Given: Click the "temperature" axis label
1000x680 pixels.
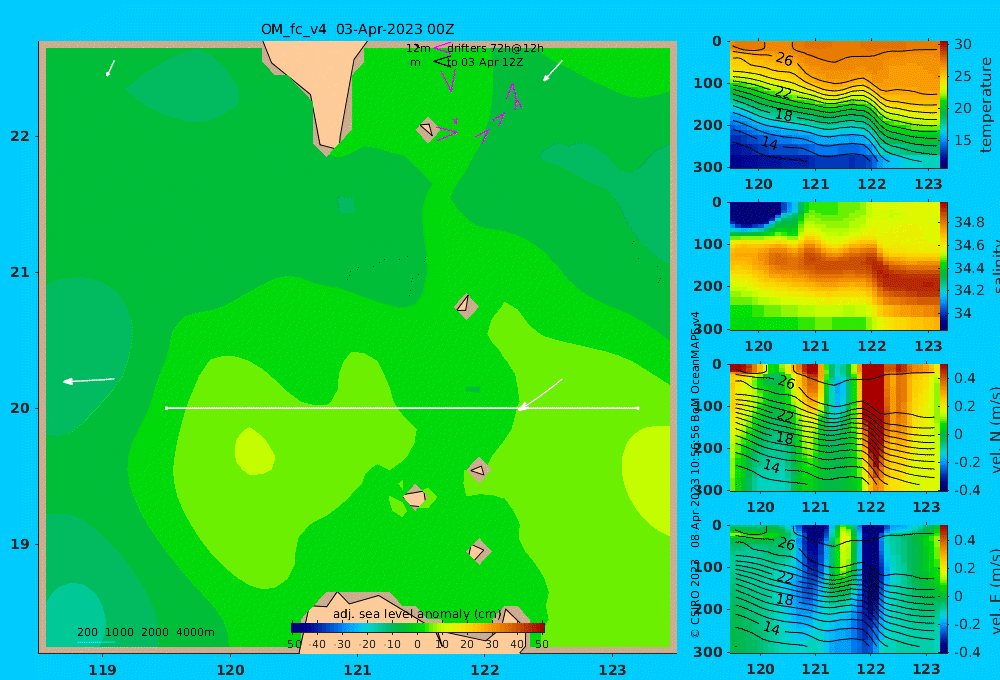Looking at the screenshot, I should point(986,105).
